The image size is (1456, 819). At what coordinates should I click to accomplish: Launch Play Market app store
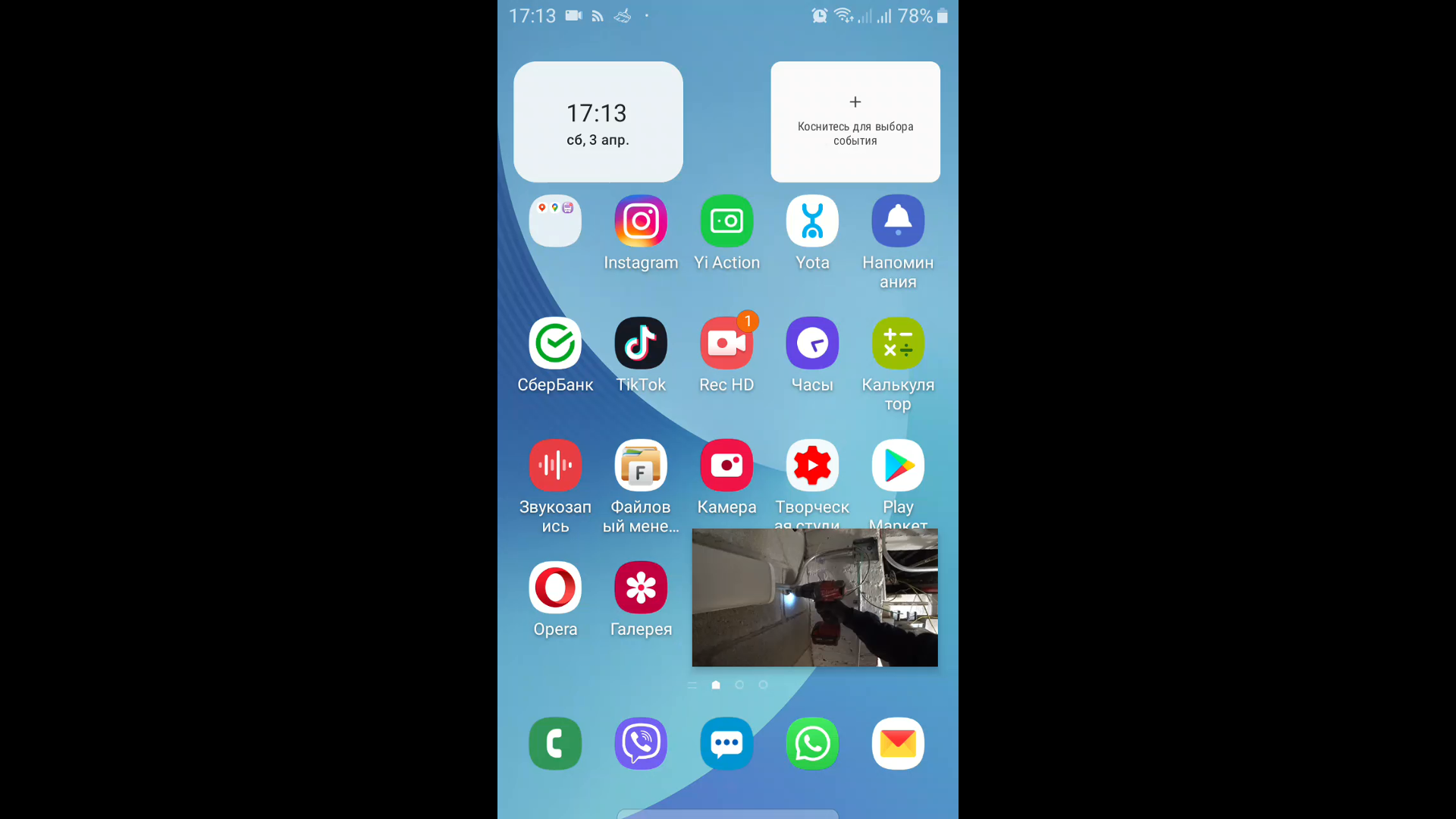(898, 465)
